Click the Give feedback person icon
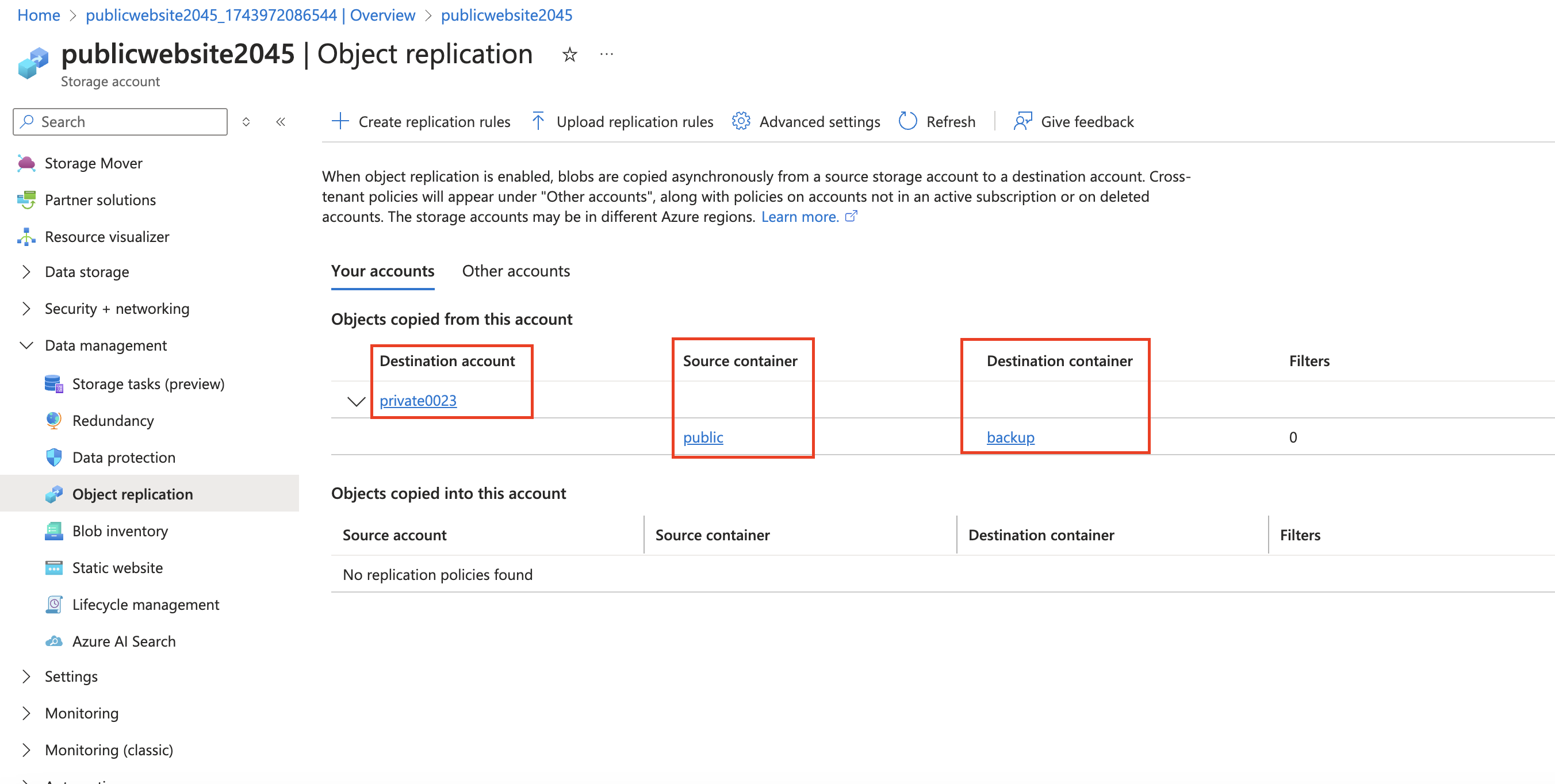Screen dimensions: 1555x784 pos(1022,121)
